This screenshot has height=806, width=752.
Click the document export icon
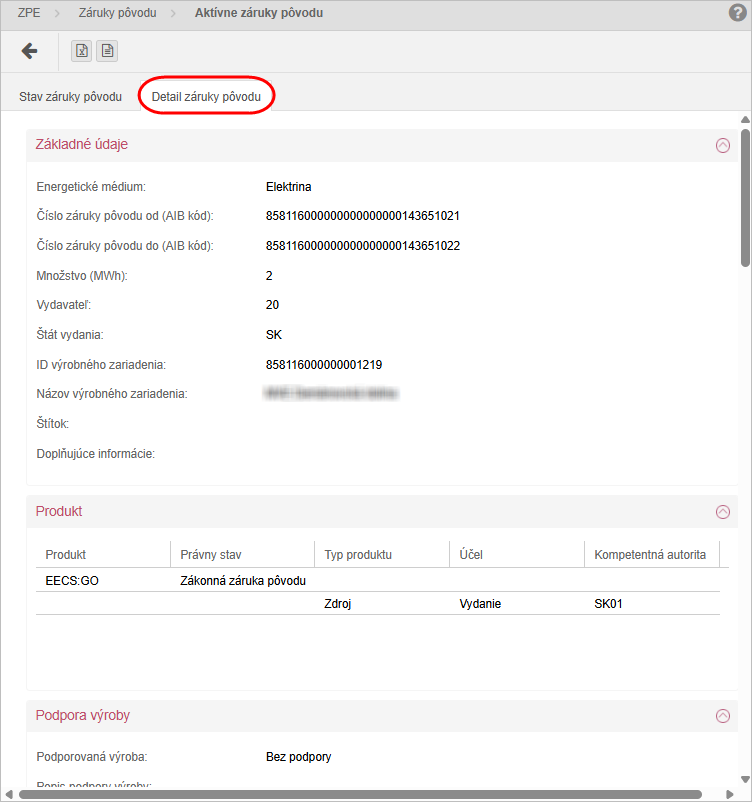point(106,51)
